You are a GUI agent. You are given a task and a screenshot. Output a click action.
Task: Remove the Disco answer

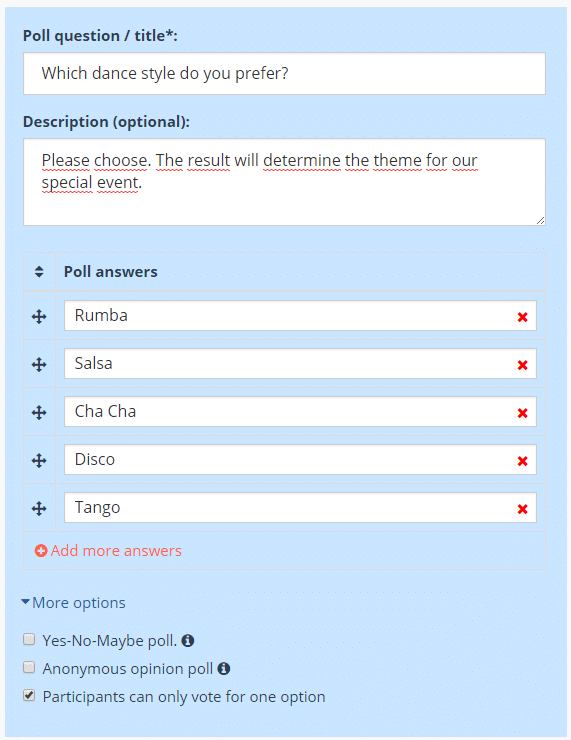click(522, 461)
